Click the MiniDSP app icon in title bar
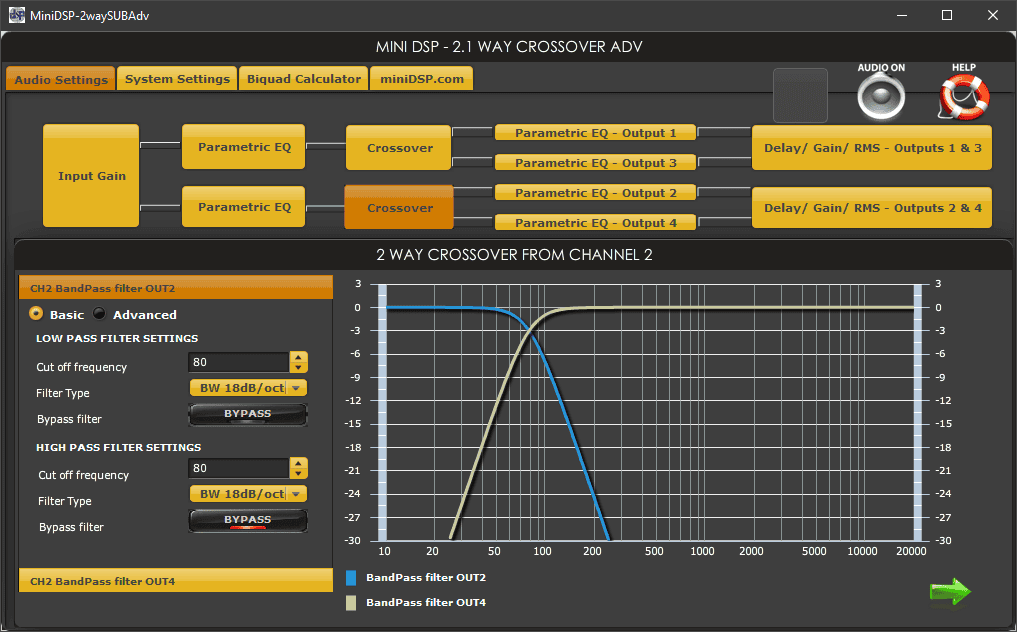Image resolution: width=1017 pixels, height=632 pixels. pos(17,15)
